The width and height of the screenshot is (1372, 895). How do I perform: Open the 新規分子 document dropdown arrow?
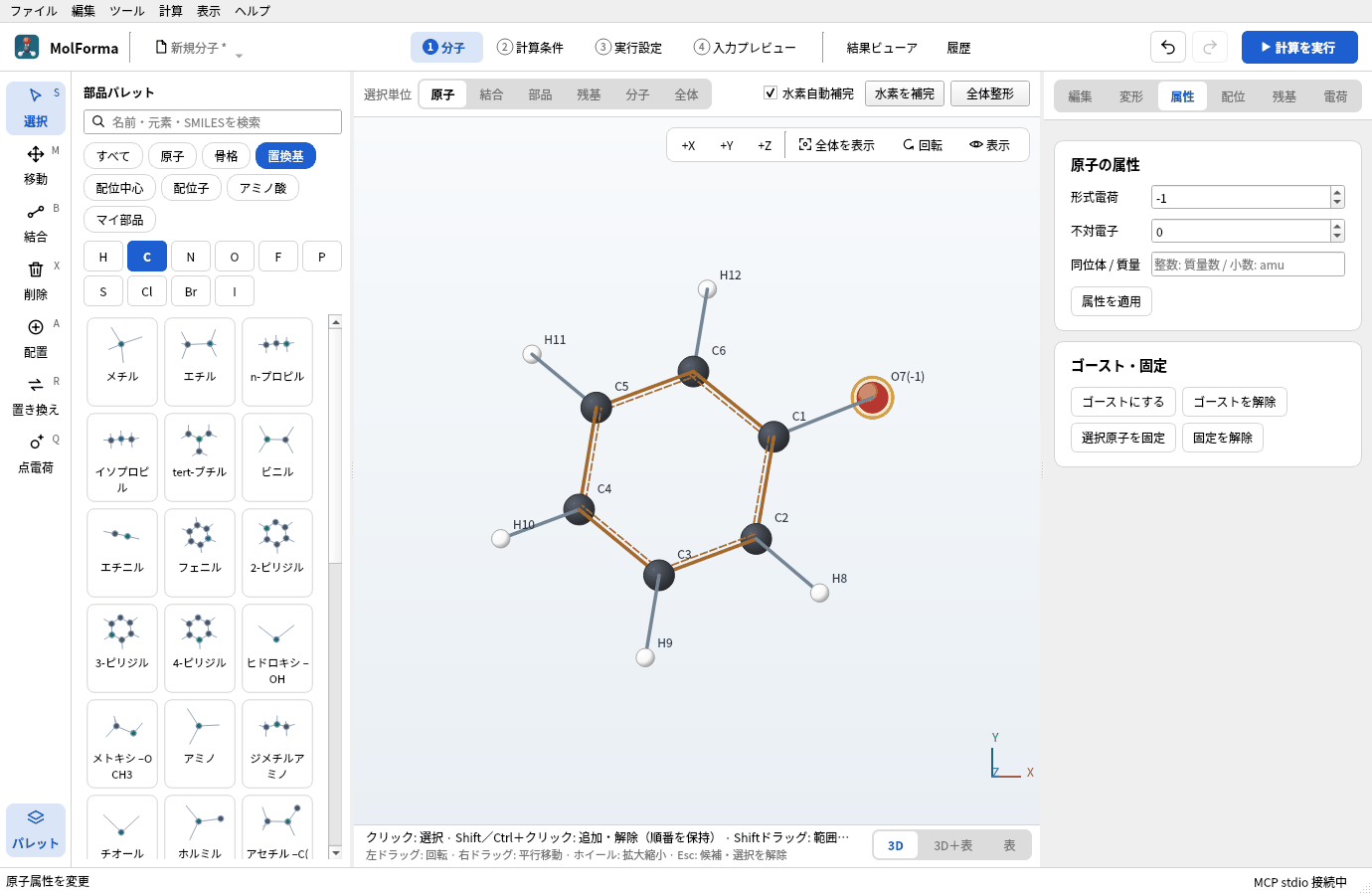coord(239,56)
